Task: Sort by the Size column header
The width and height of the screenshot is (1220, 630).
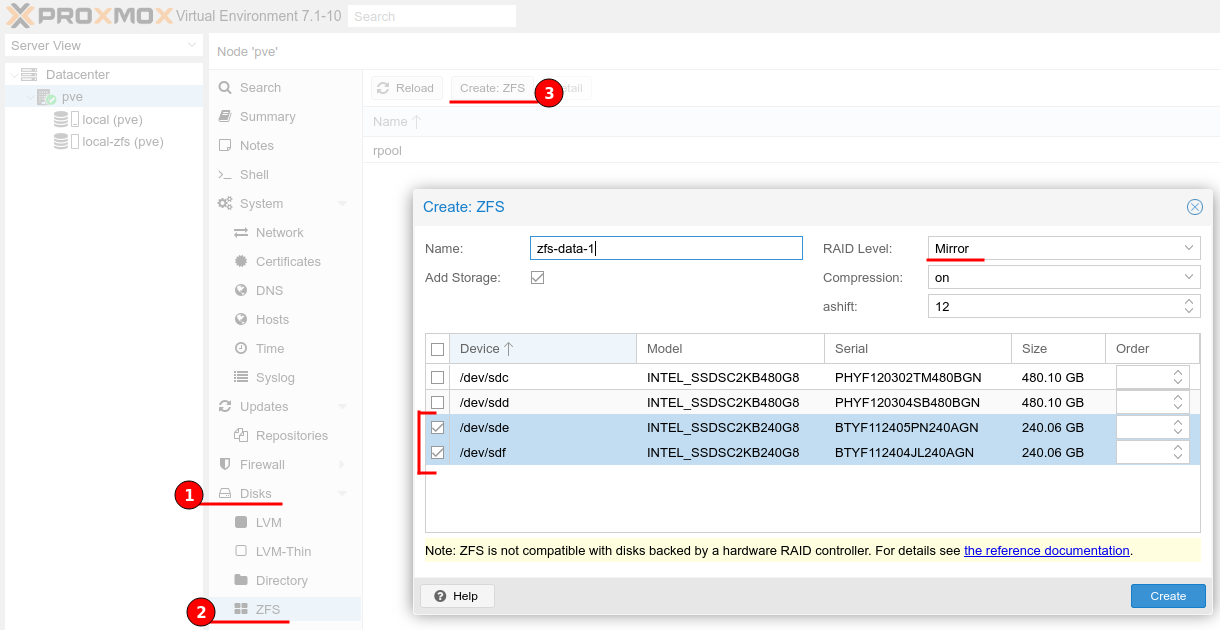Action: pos(1057,349)
